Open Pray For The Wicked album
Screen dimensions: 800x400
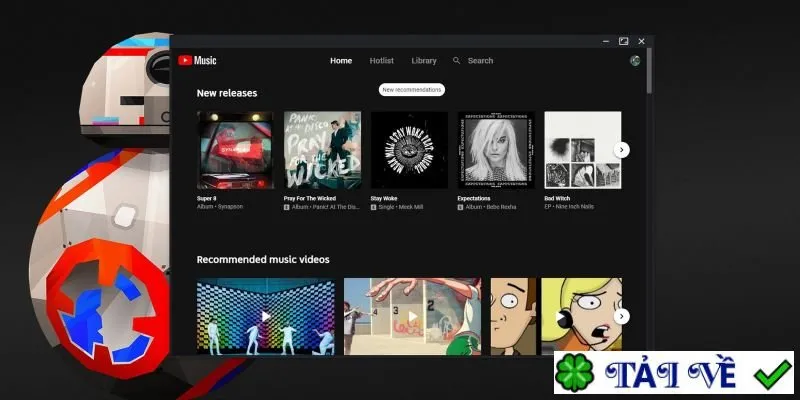[x=322, y=150]
